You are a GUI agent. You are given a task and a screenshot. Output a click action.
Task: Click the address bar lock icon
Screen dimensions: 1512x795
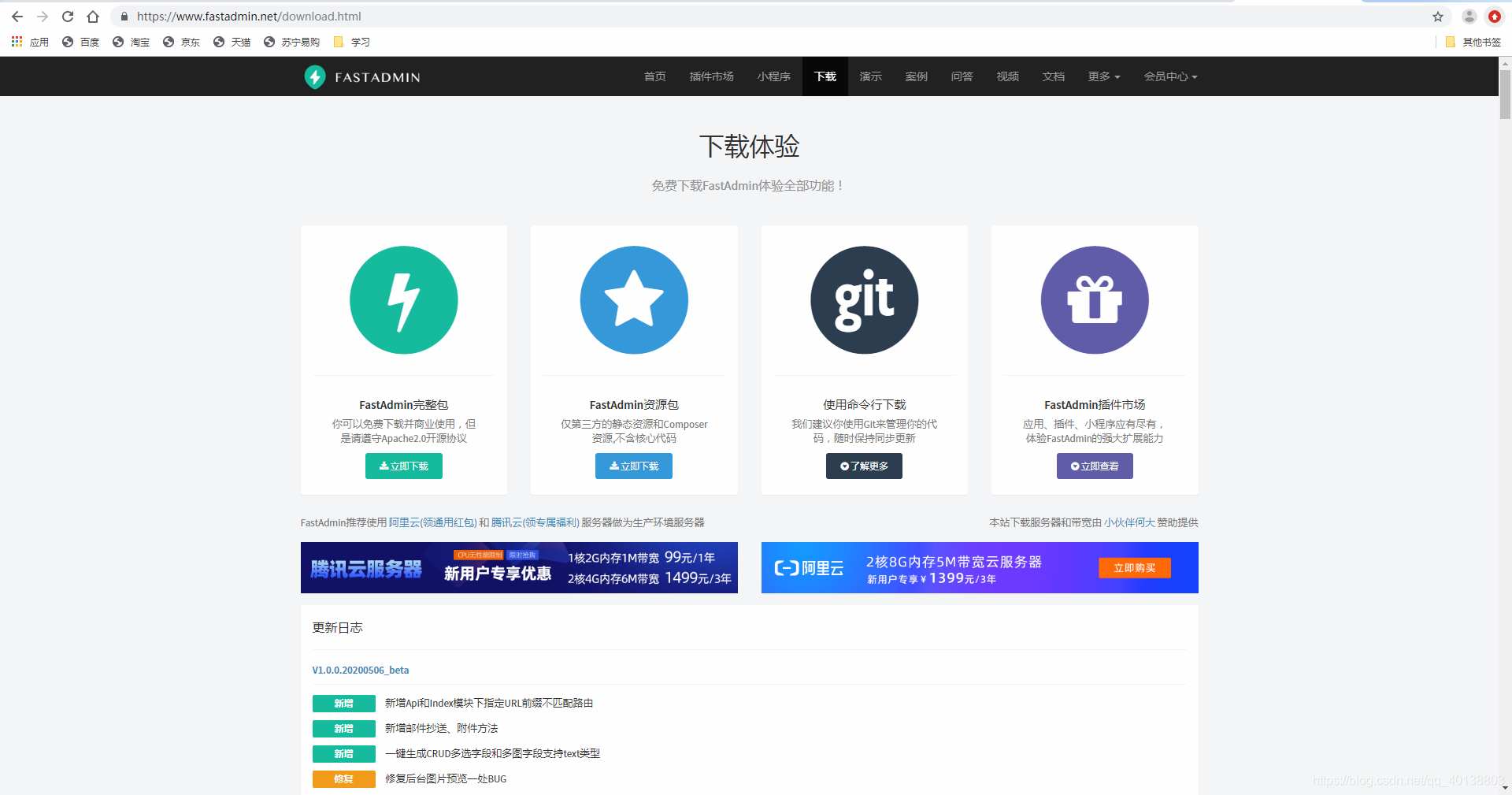(124, 17)
